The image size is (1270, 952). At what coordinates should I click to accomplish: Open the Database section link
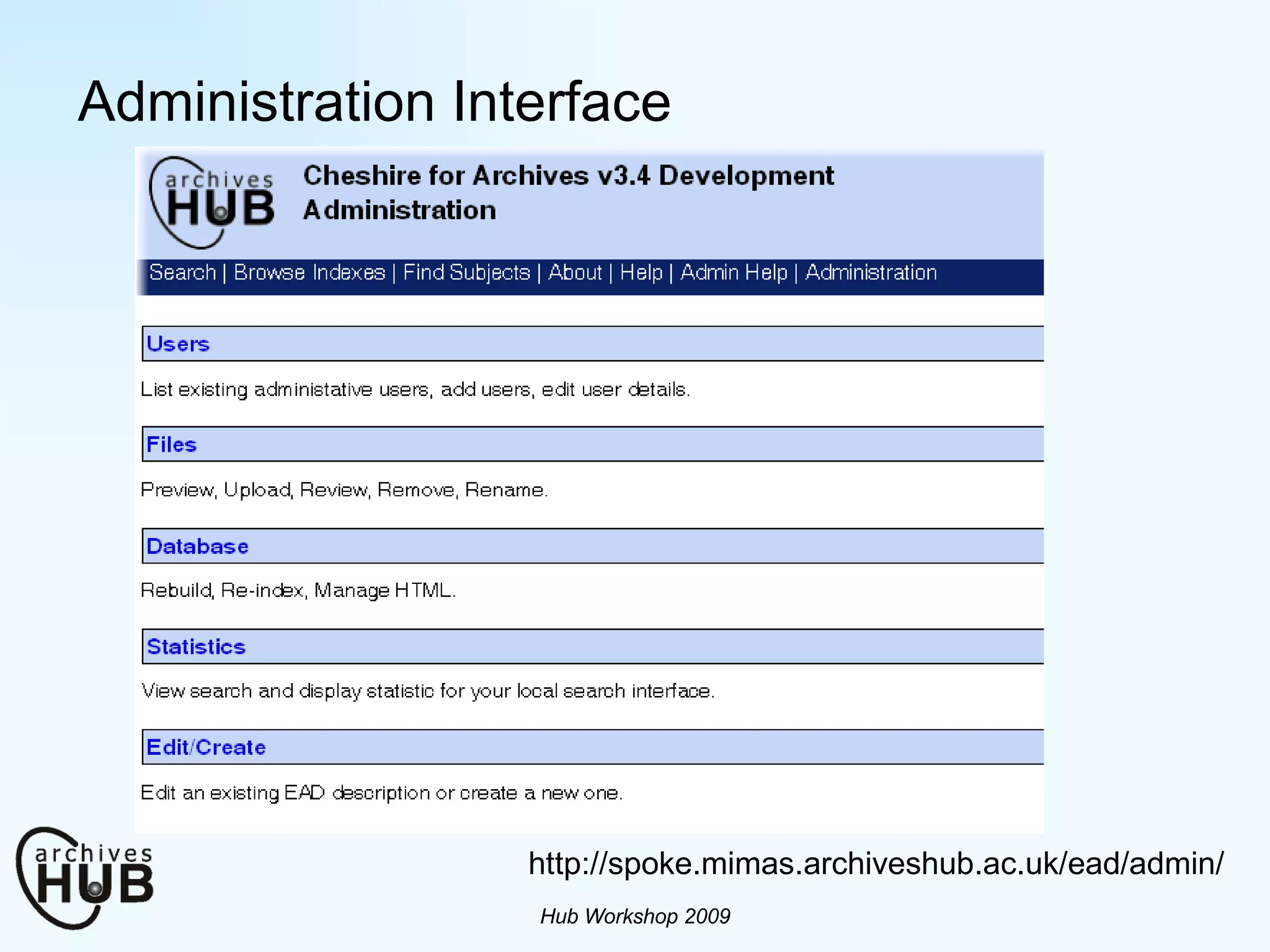point(197,546)
